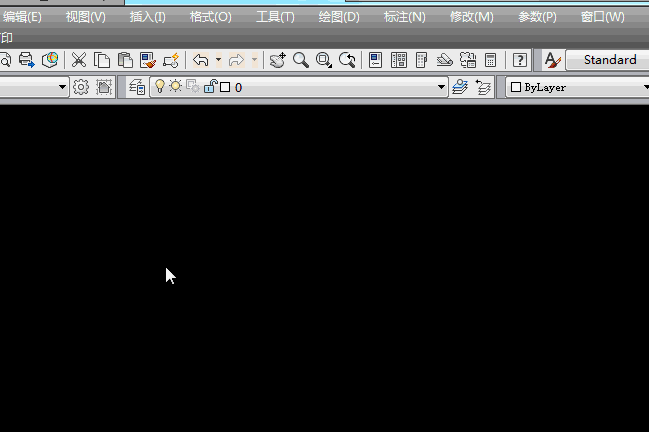
Task: Click the Standard text style box
Action: tap(608, 60)
